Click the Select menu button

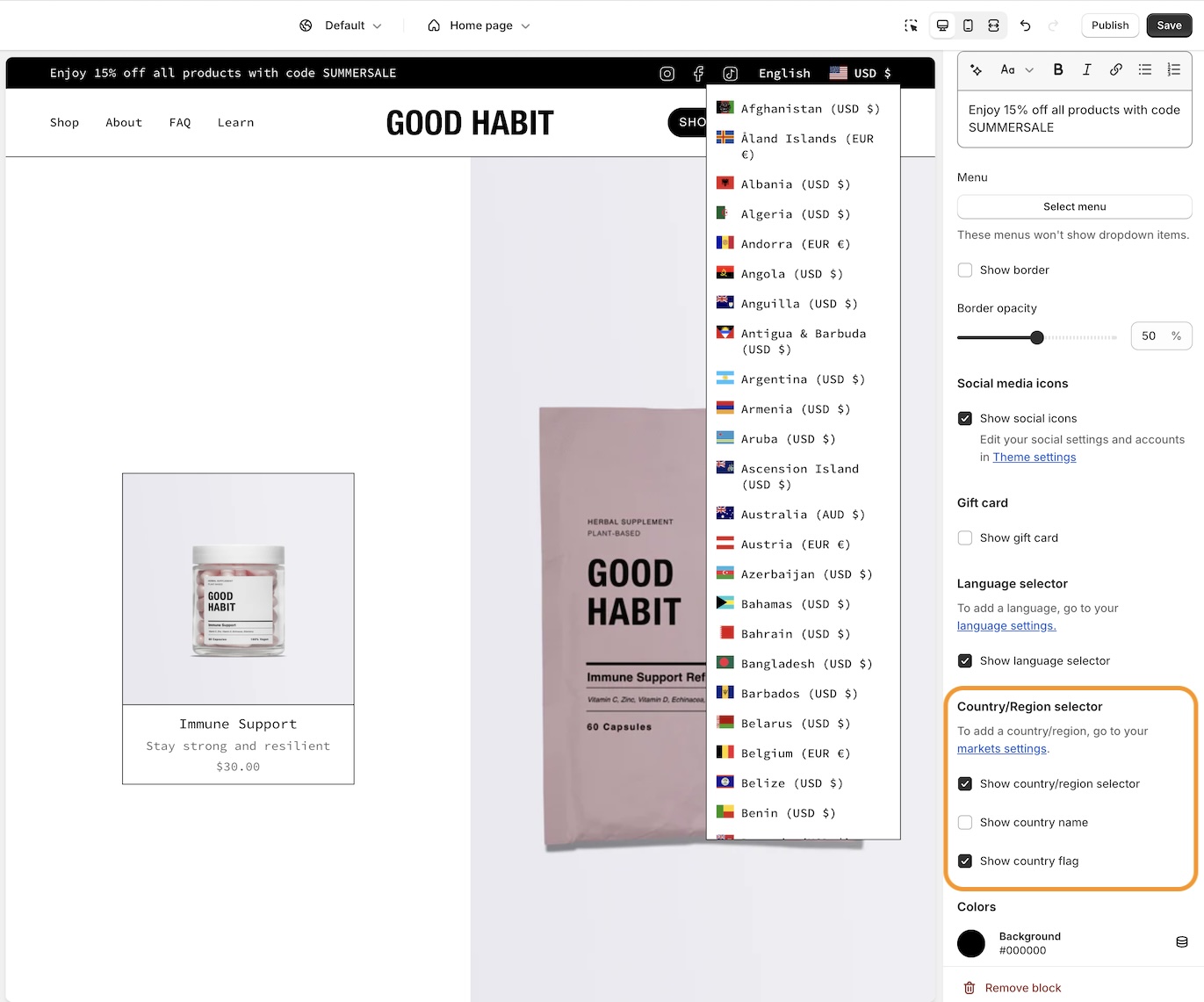1074,206
